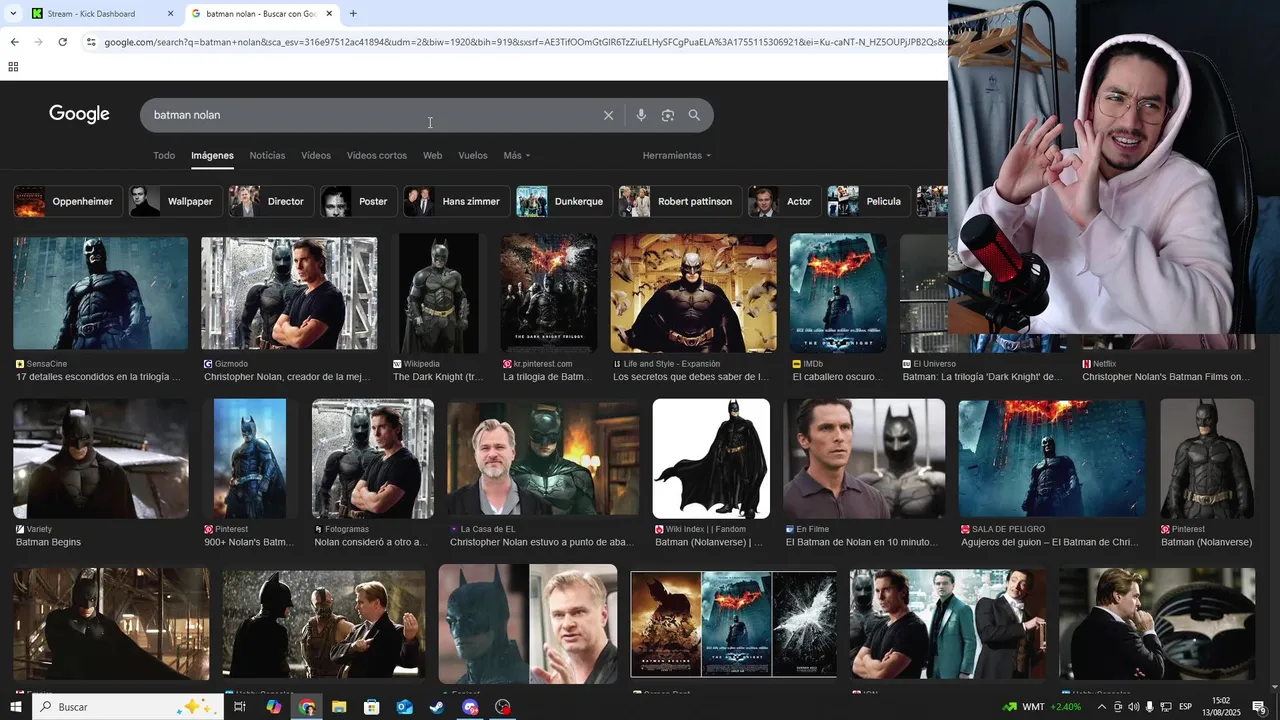1280x720 pixels.
Task: Open the Variety Batman Begins image
Action: click(x=100, y=459)
